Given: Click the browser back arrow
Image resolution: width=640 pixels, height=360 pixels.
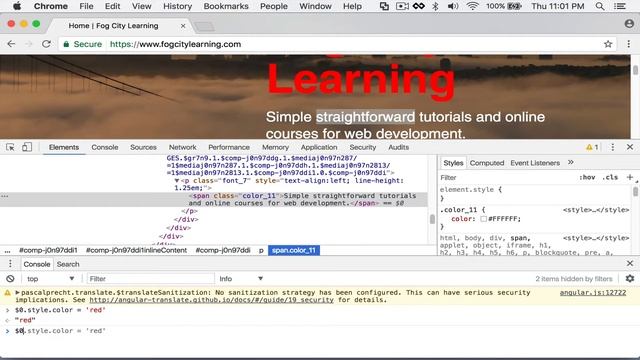Looking at the screenshot, I should point(11,44).
